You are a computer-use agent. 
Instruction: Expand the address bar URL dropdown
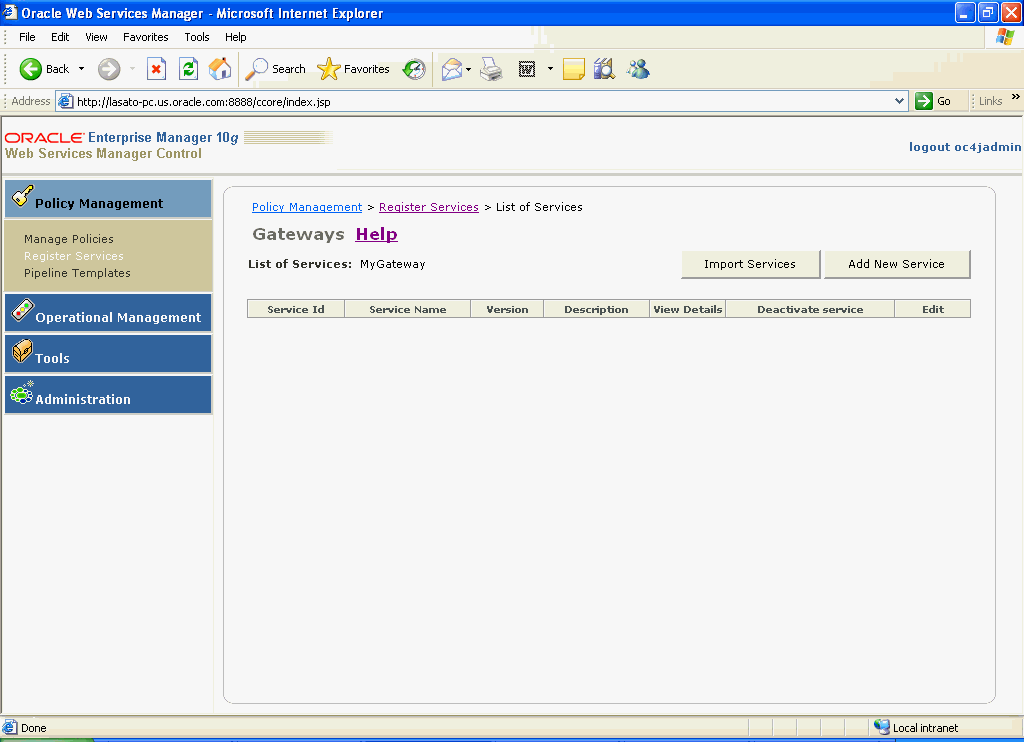pos(899,101)
